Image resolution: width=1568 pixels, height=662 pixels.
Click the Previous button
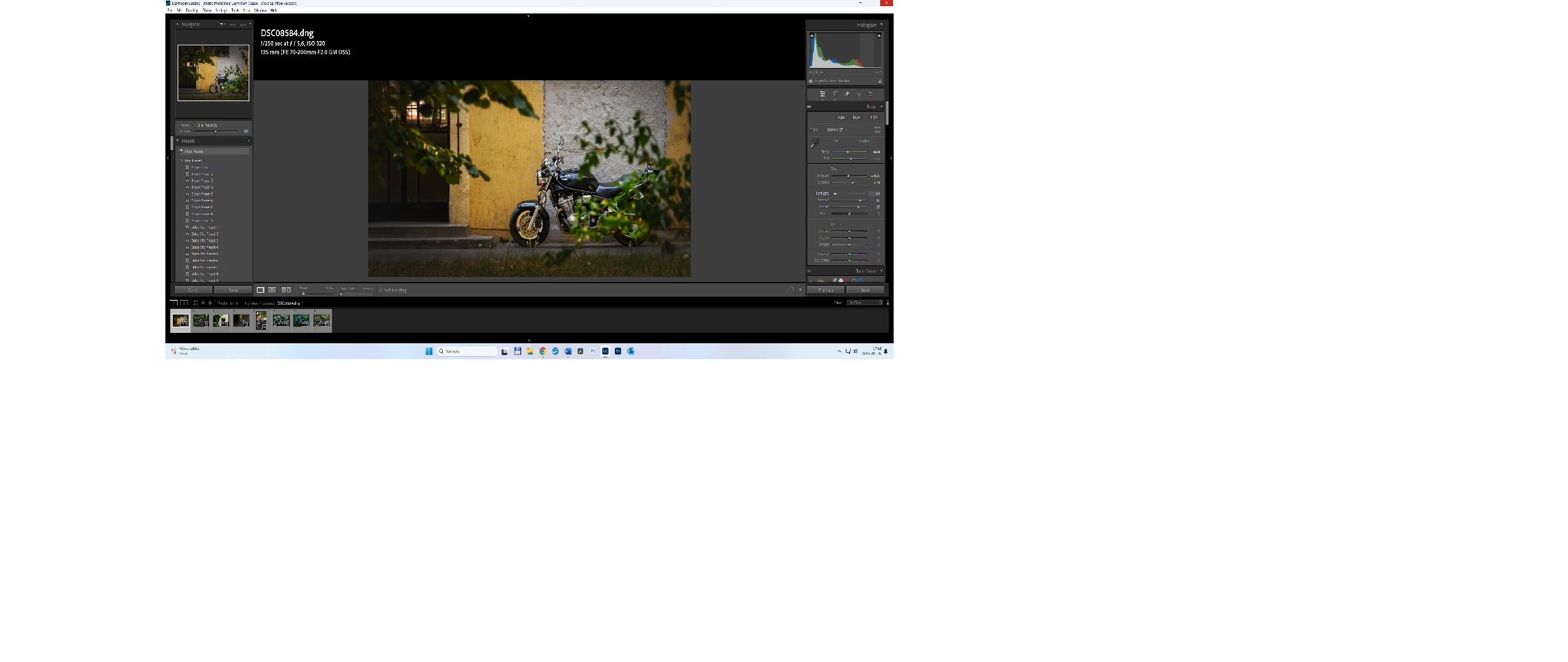[x=826, y=290]
